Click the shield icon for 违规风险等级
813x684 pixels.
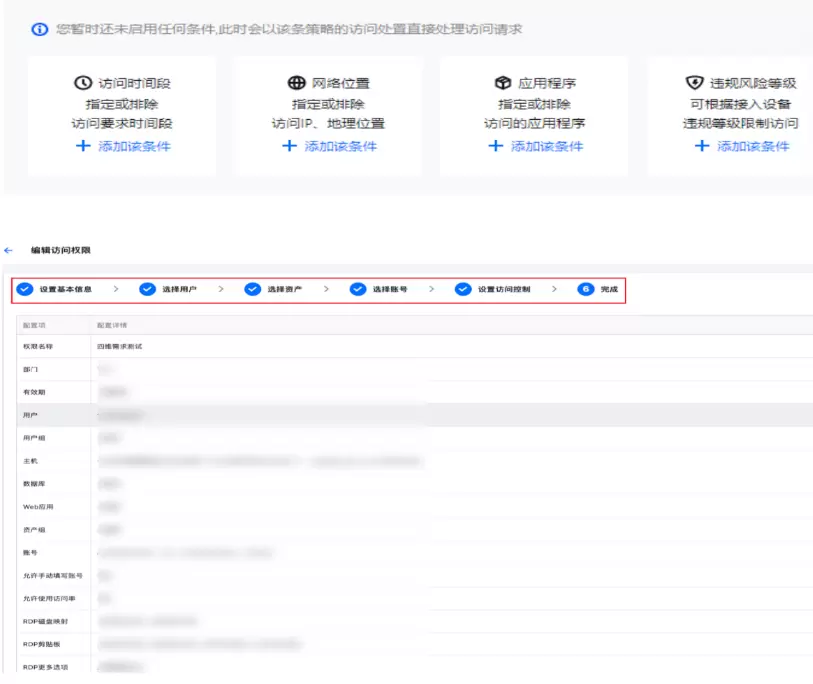click(694, 83)
